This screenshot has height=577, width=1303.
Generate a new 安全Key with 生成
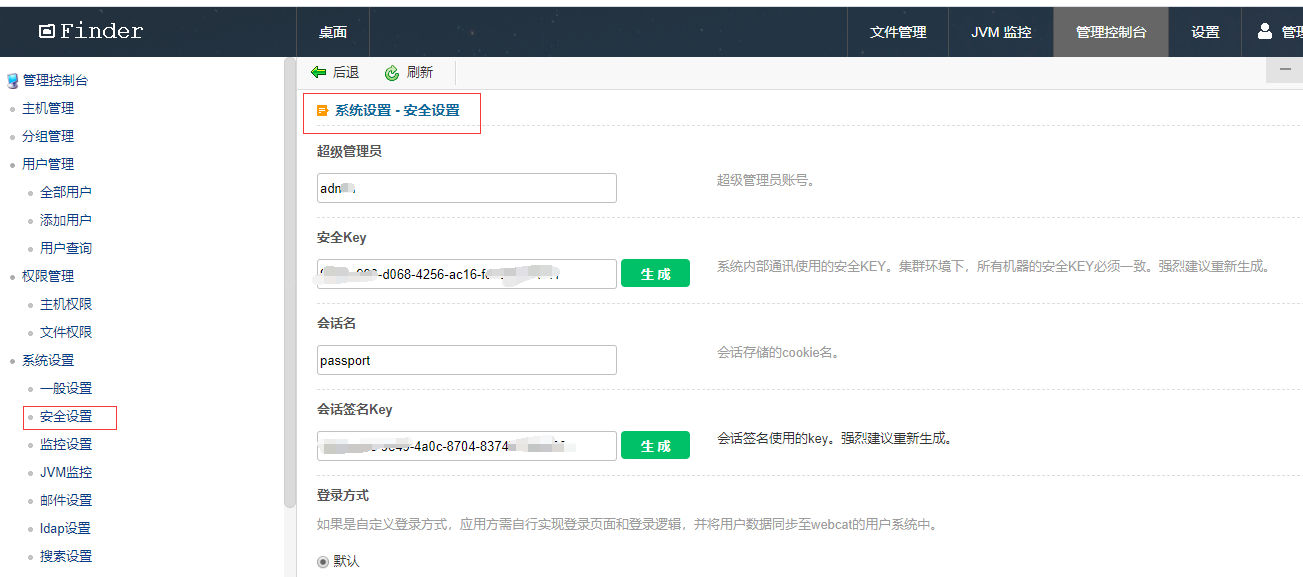655,273
